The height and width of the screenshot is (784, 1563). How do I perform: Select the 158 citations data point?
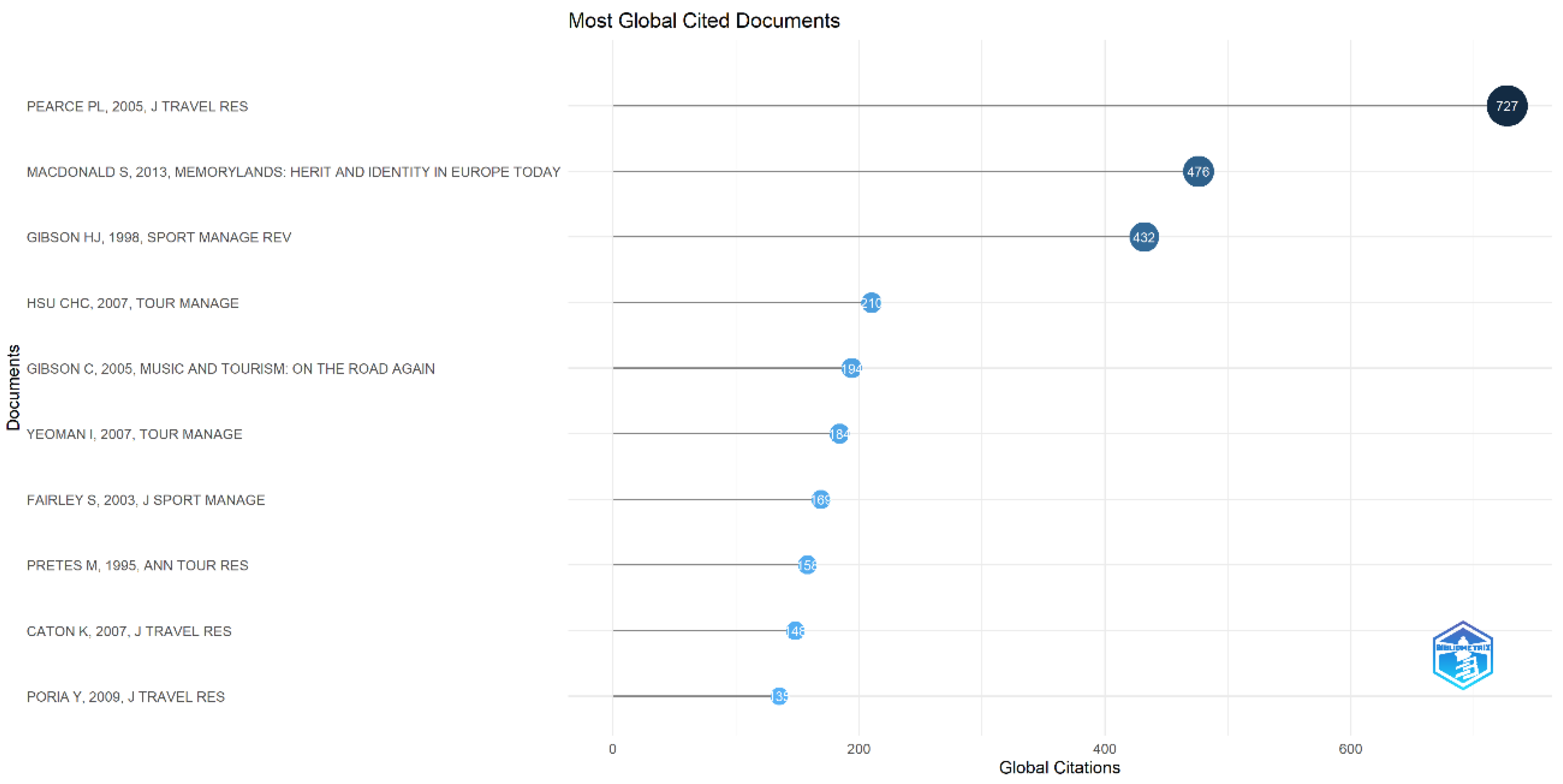807,565
